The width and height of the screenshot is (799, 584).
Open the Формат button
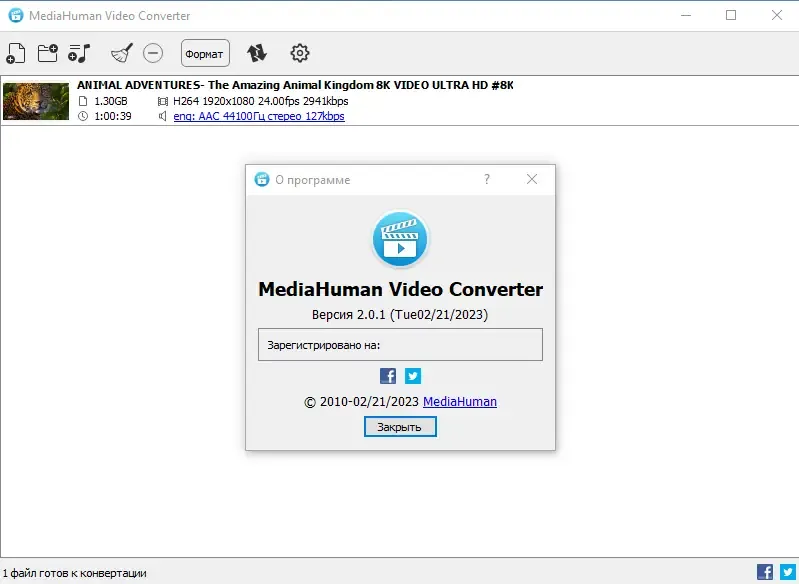coord(205,53)
